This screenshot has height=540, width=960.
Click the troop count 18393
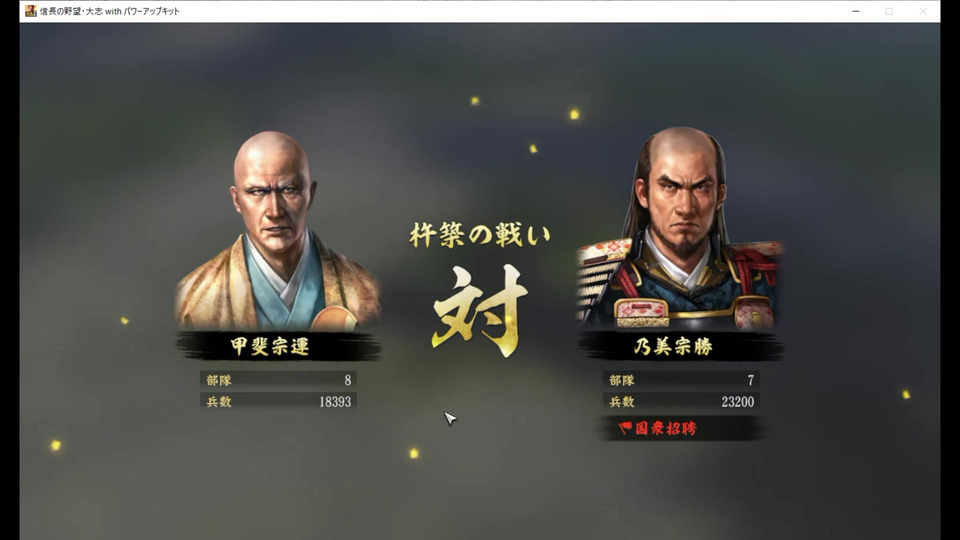point(335,402)
